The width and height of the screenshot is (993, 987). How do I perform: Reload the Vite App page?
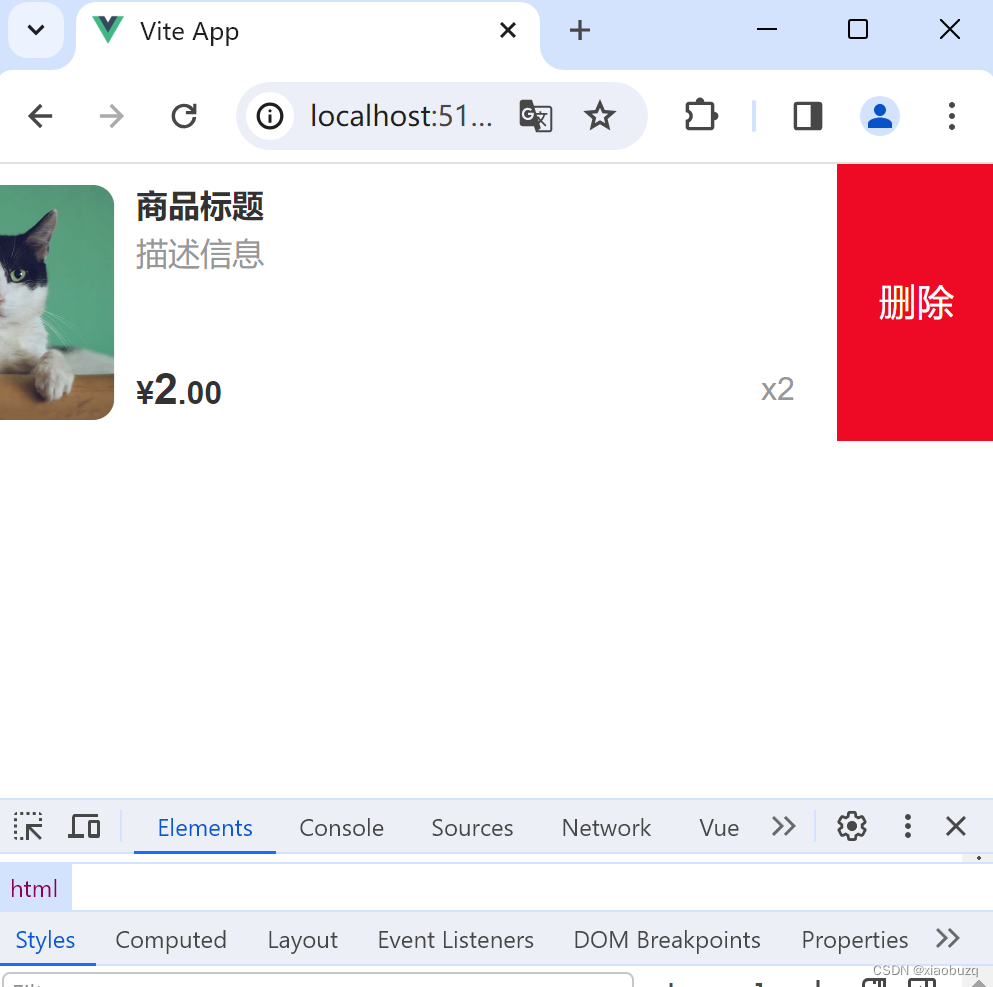click(x=184, y=116)
